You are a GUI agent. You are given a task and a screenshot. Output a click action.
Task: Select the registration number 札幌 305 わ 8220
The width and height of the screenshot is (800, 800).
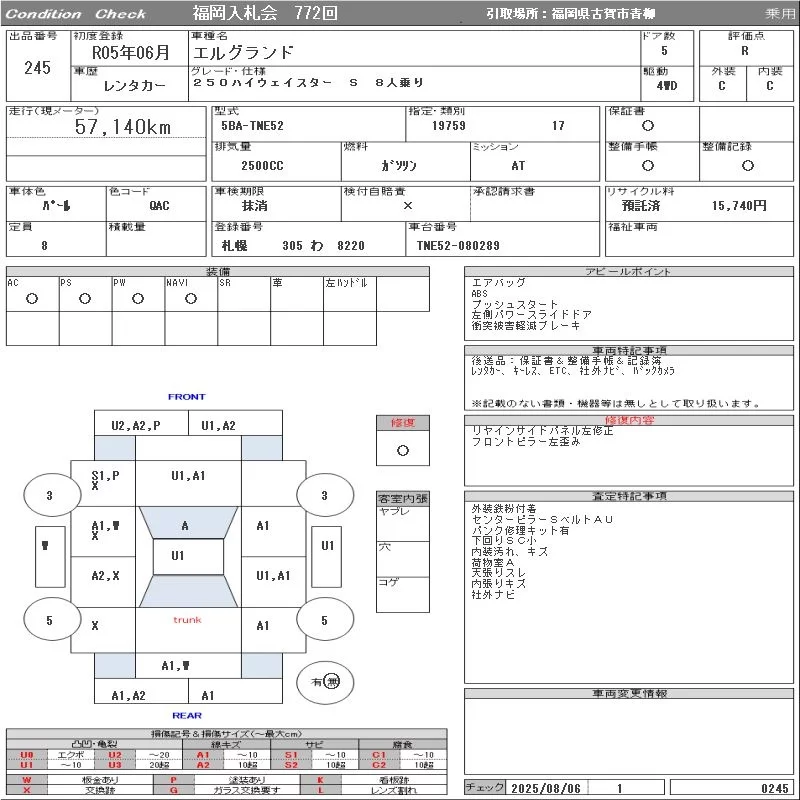tap(293, 245)
